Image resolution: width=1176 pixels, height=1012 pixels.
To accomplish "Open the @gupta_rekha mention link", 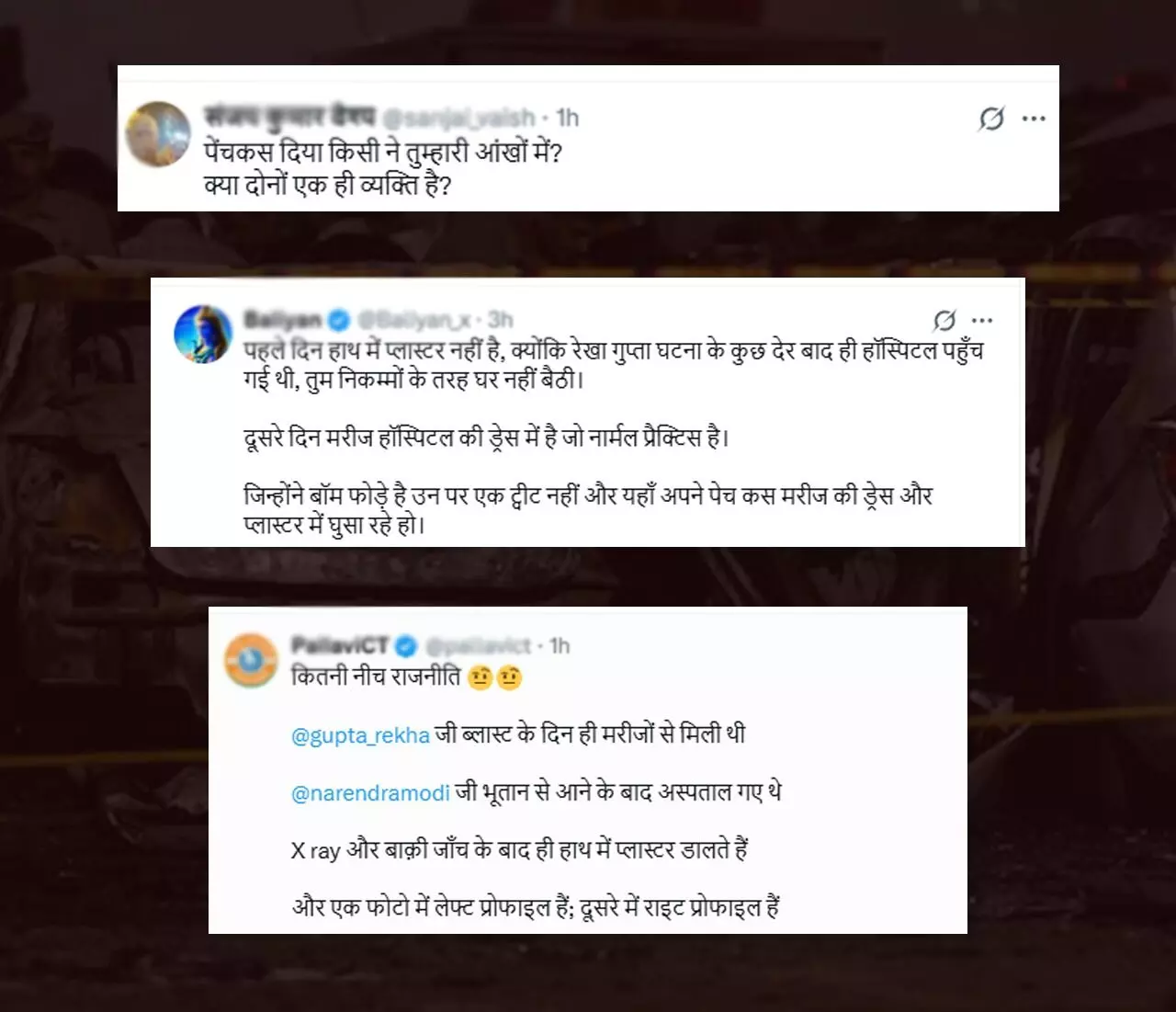I will [360, 735].
